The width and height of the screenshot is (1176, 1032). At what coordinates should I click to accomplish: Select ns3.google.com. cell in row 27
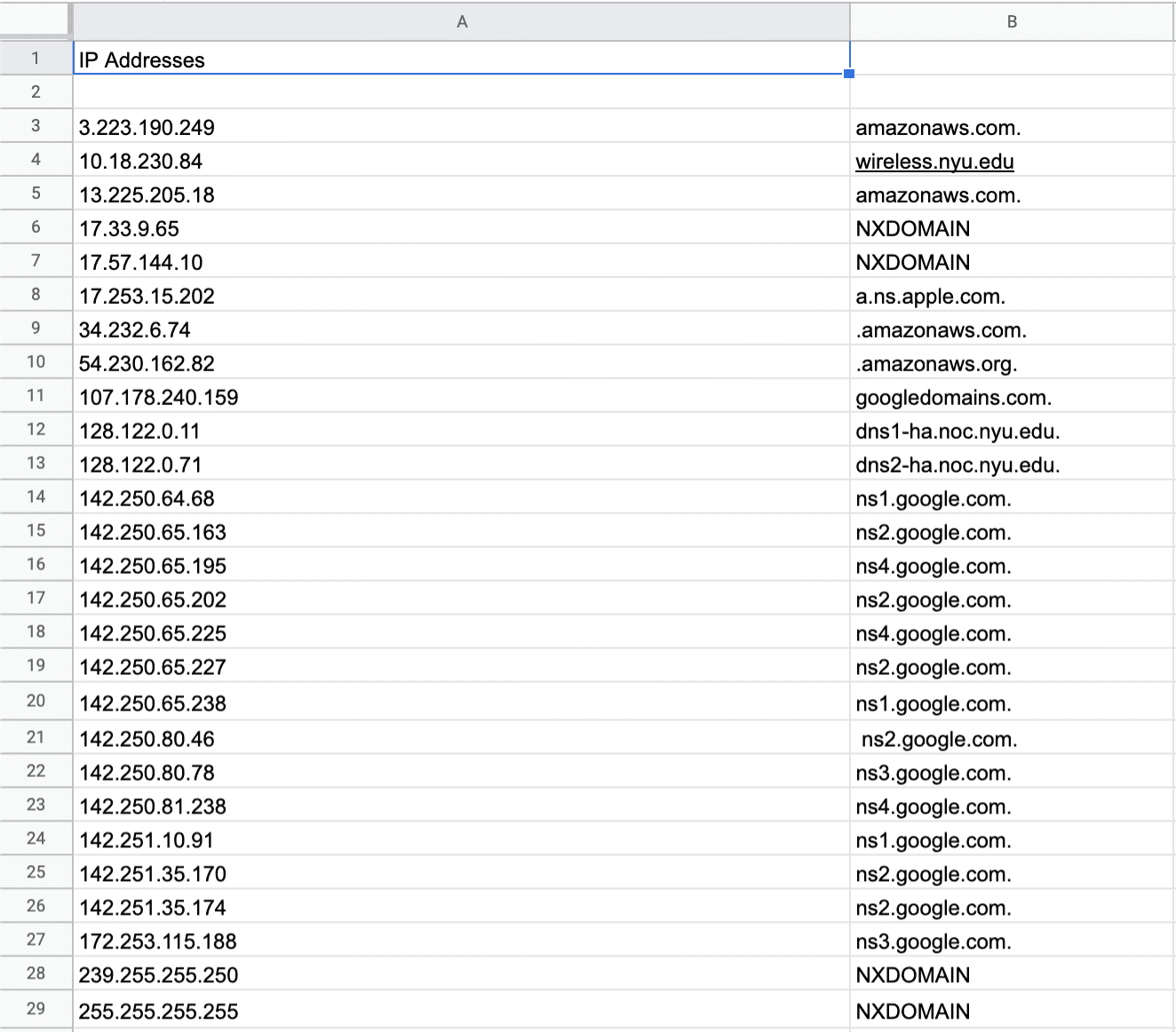click(x=1013, y=941)
